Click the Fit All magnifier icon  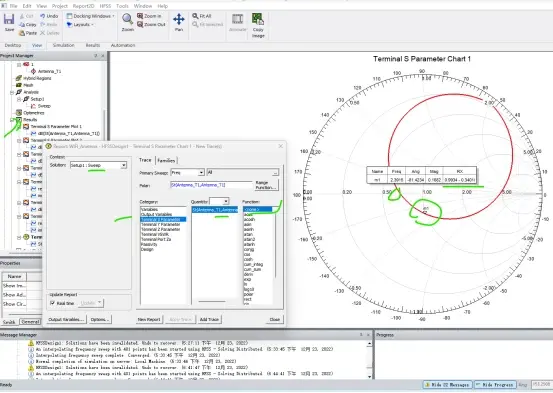195,16
